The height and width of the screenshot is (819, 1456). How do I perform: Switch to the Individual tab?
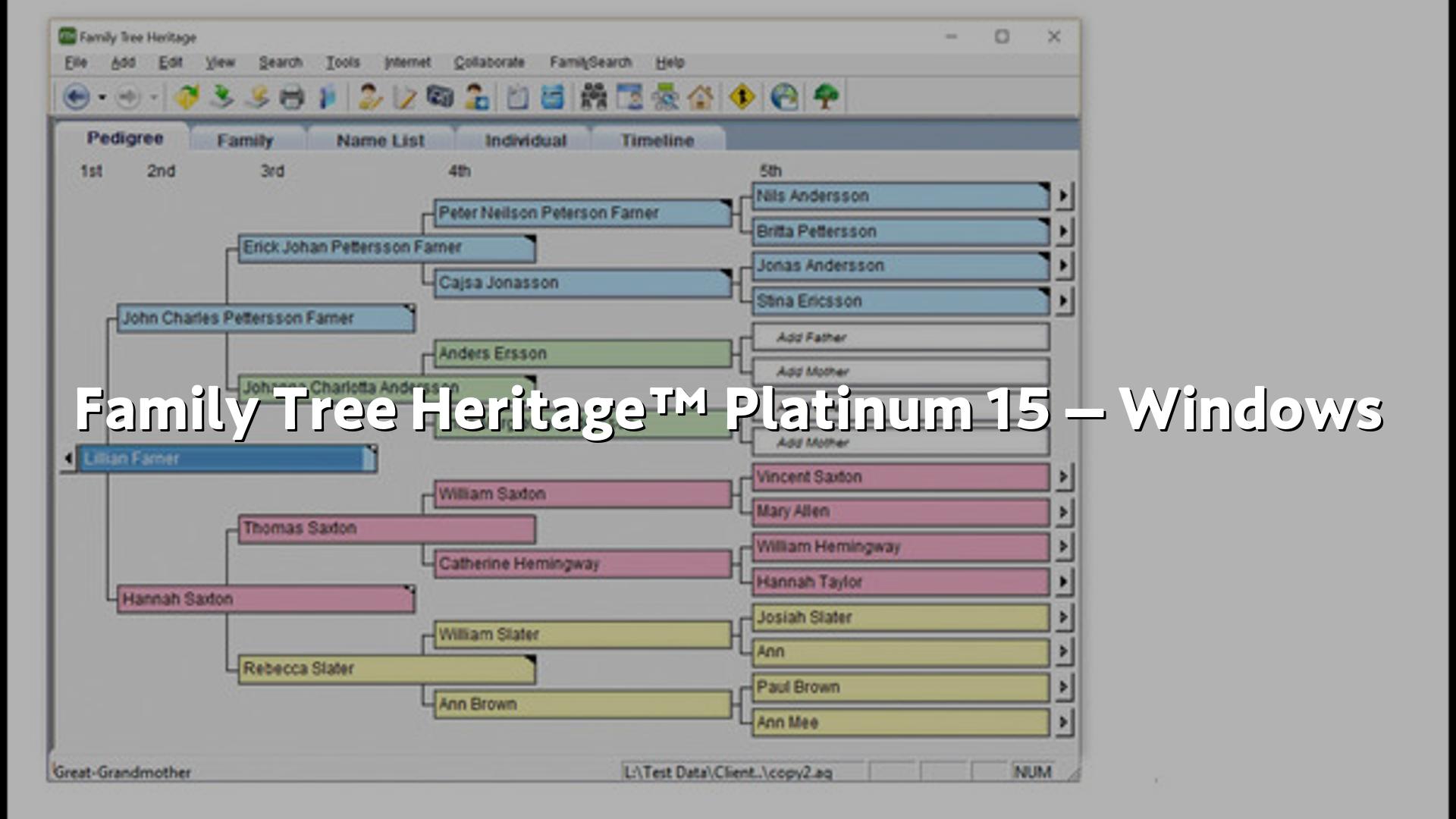click(x=526, y=140)
